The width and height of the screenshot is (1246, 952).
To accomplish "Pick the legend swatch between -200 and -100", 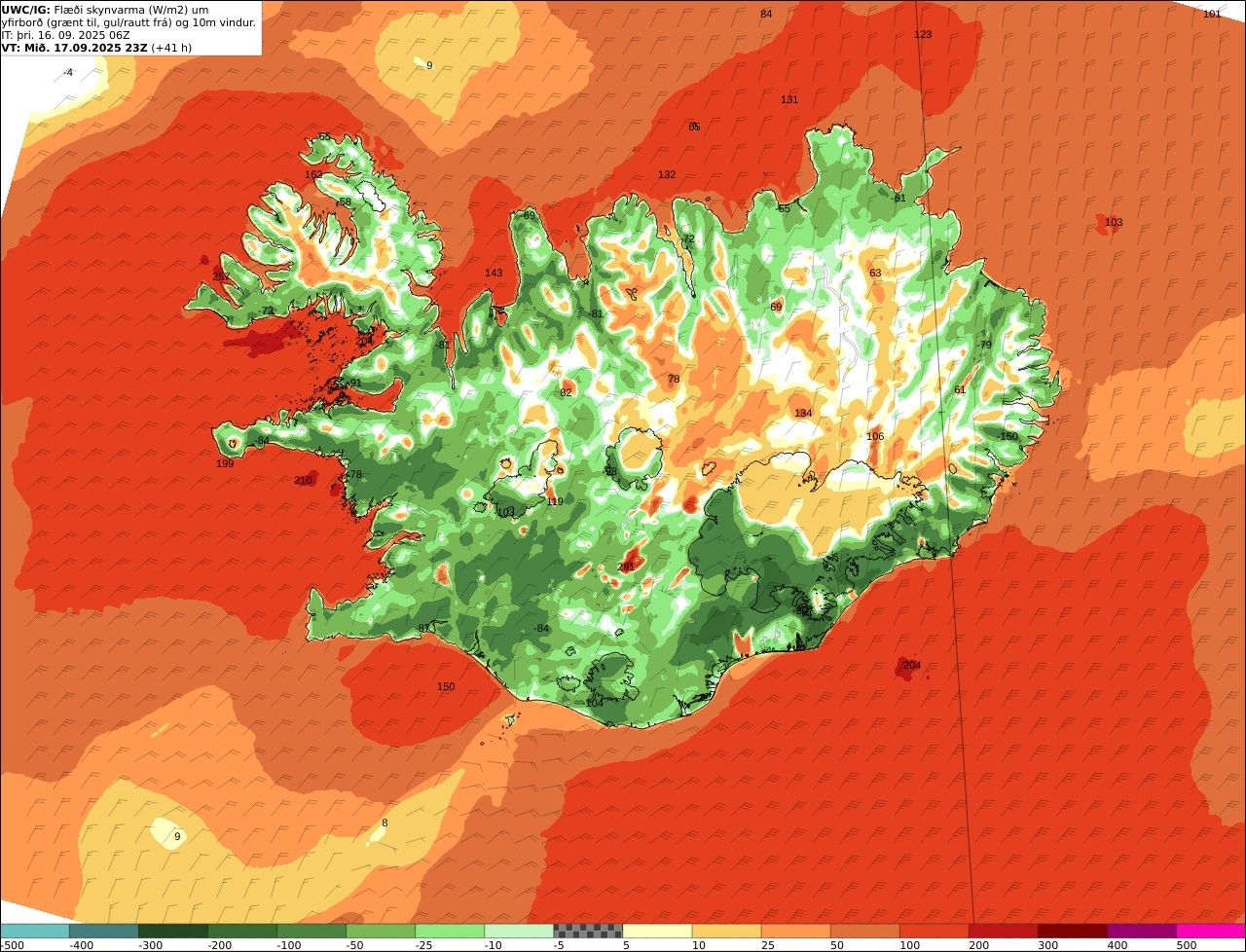I will point(242,931).
